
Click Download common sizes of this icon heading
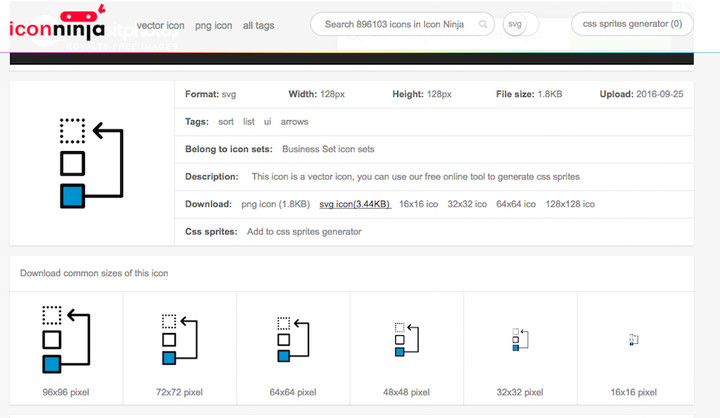point(94,273)
